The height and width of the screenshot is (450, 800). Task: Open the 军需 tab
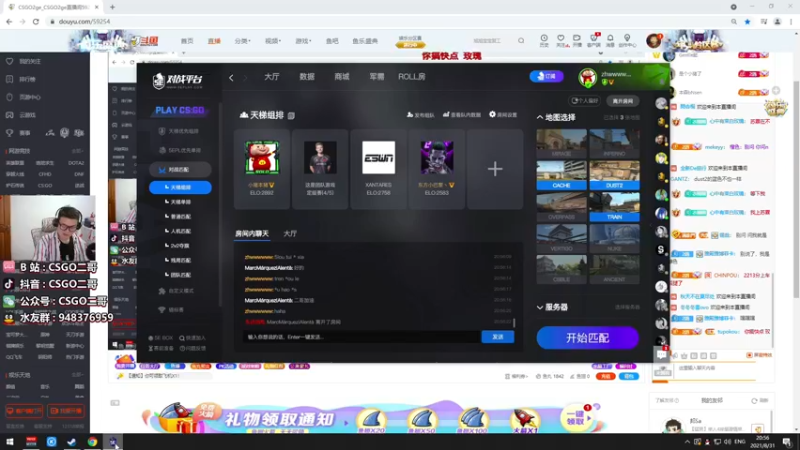[377, 77]
